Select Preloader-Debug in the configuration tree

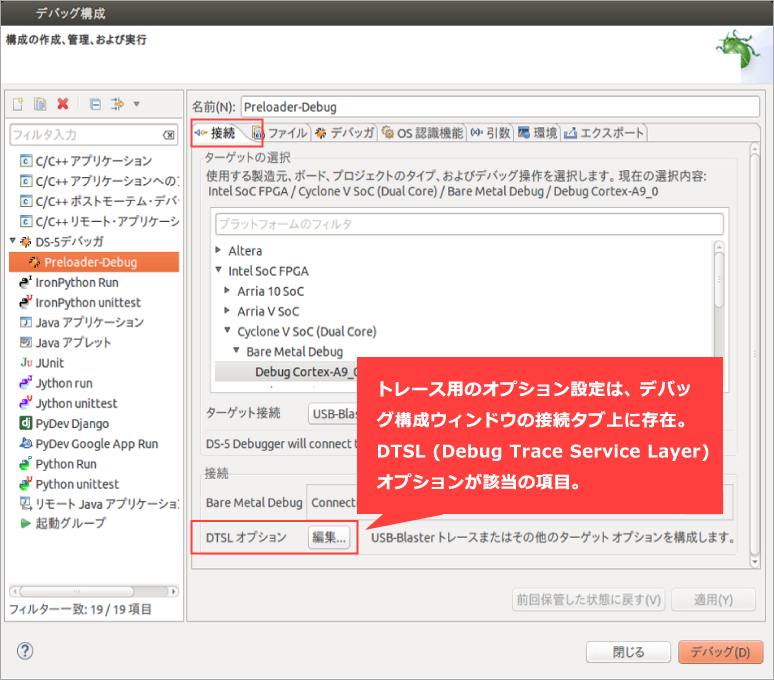coord(90,262)
